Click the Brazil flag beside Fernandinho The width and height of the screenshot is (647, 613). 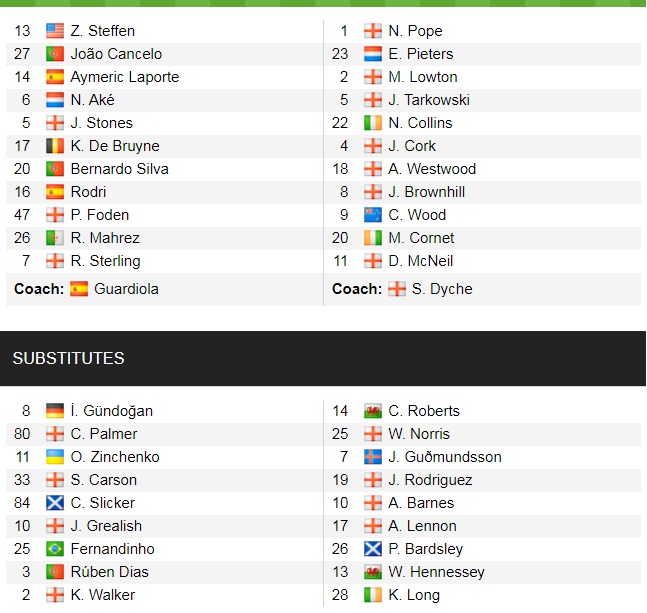point(54,549)
